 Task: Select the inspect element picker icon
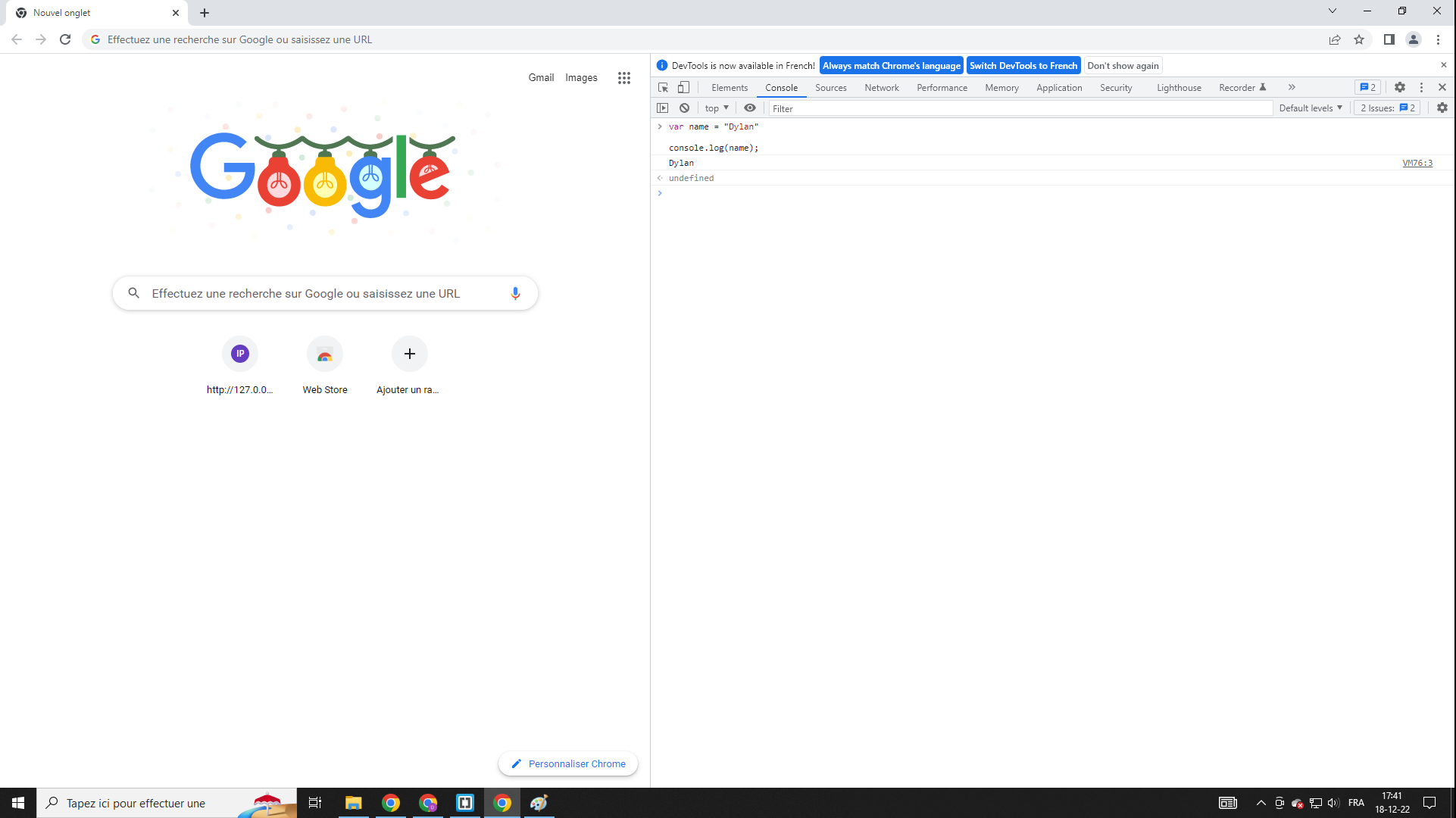pos(664,87)
